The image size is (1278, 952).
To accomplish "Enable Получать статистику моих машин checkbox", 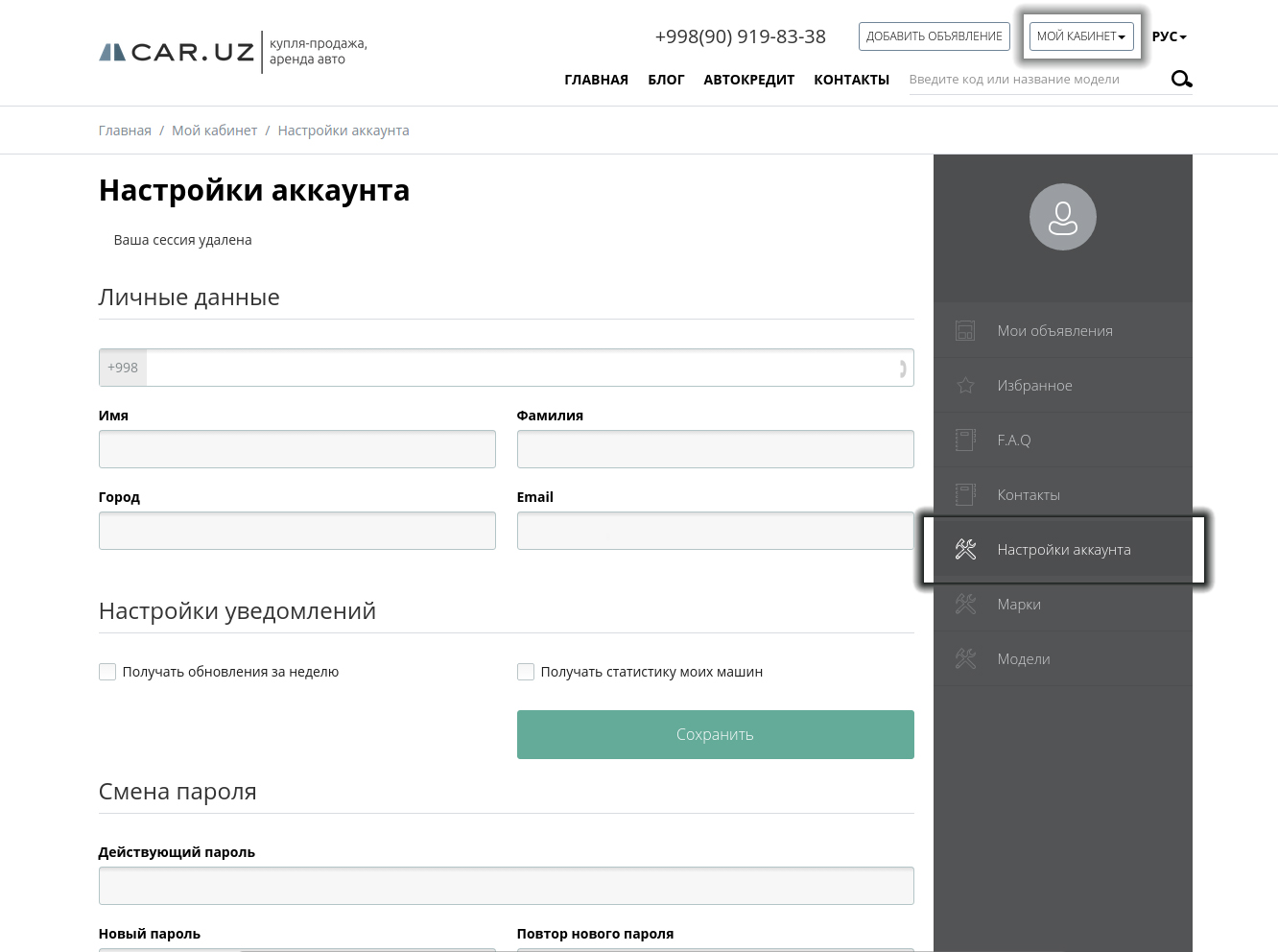I will click(526, 672).
